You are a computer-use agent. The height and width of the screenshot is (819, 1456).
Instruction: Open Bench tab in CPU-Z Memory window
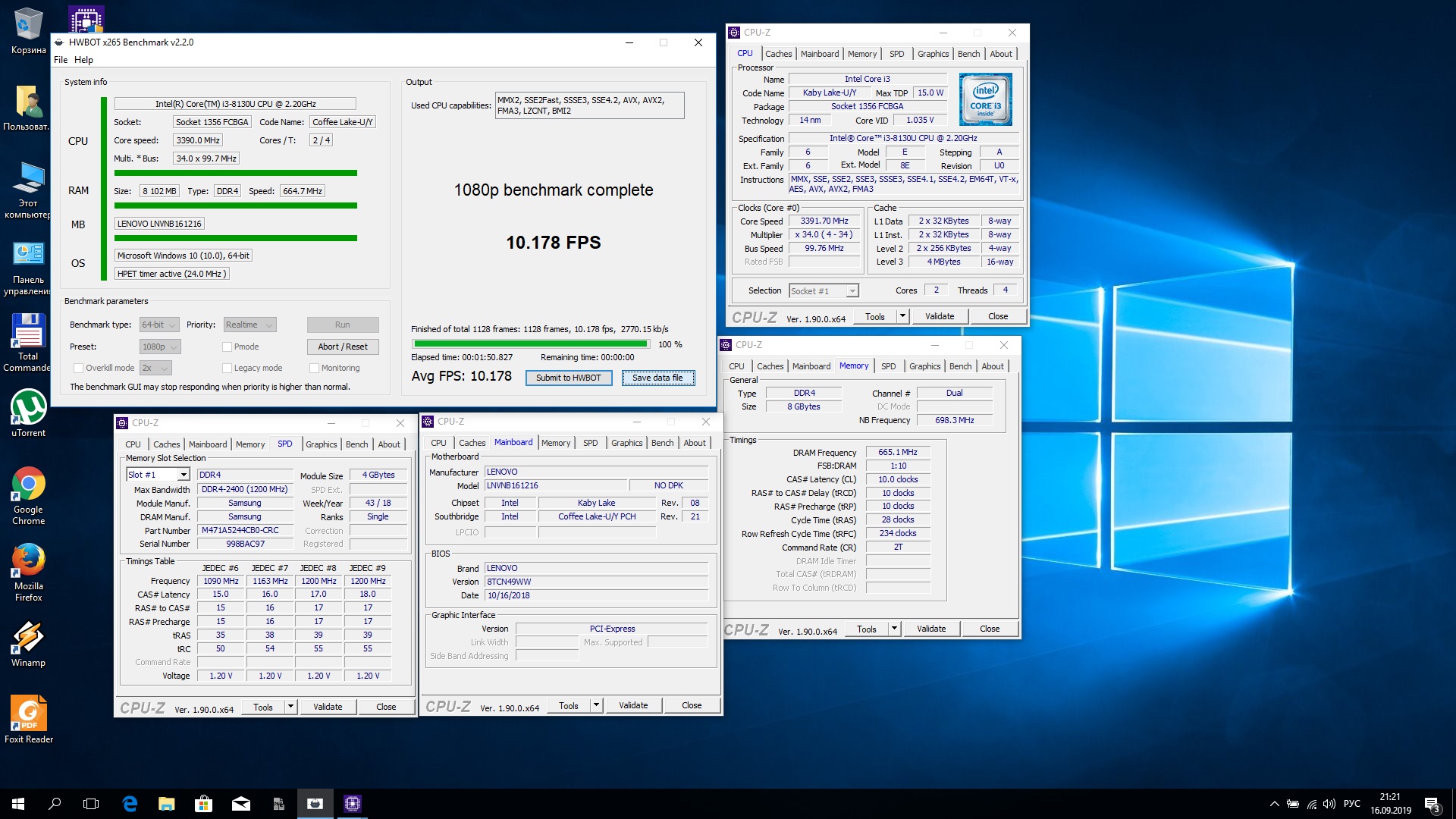pos(960,366)
